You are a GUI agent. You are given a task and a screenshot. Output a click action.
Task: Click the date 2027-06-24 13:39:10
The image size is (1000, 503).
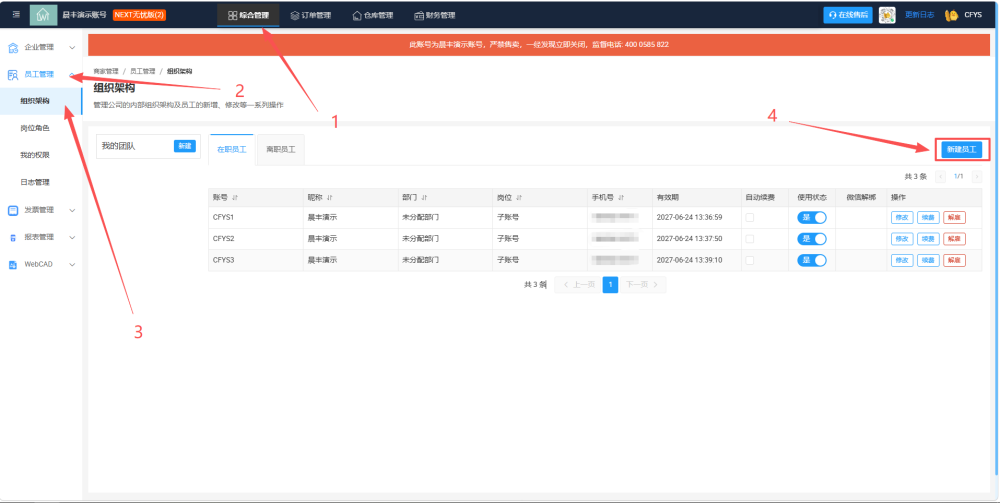pos(689,260)
